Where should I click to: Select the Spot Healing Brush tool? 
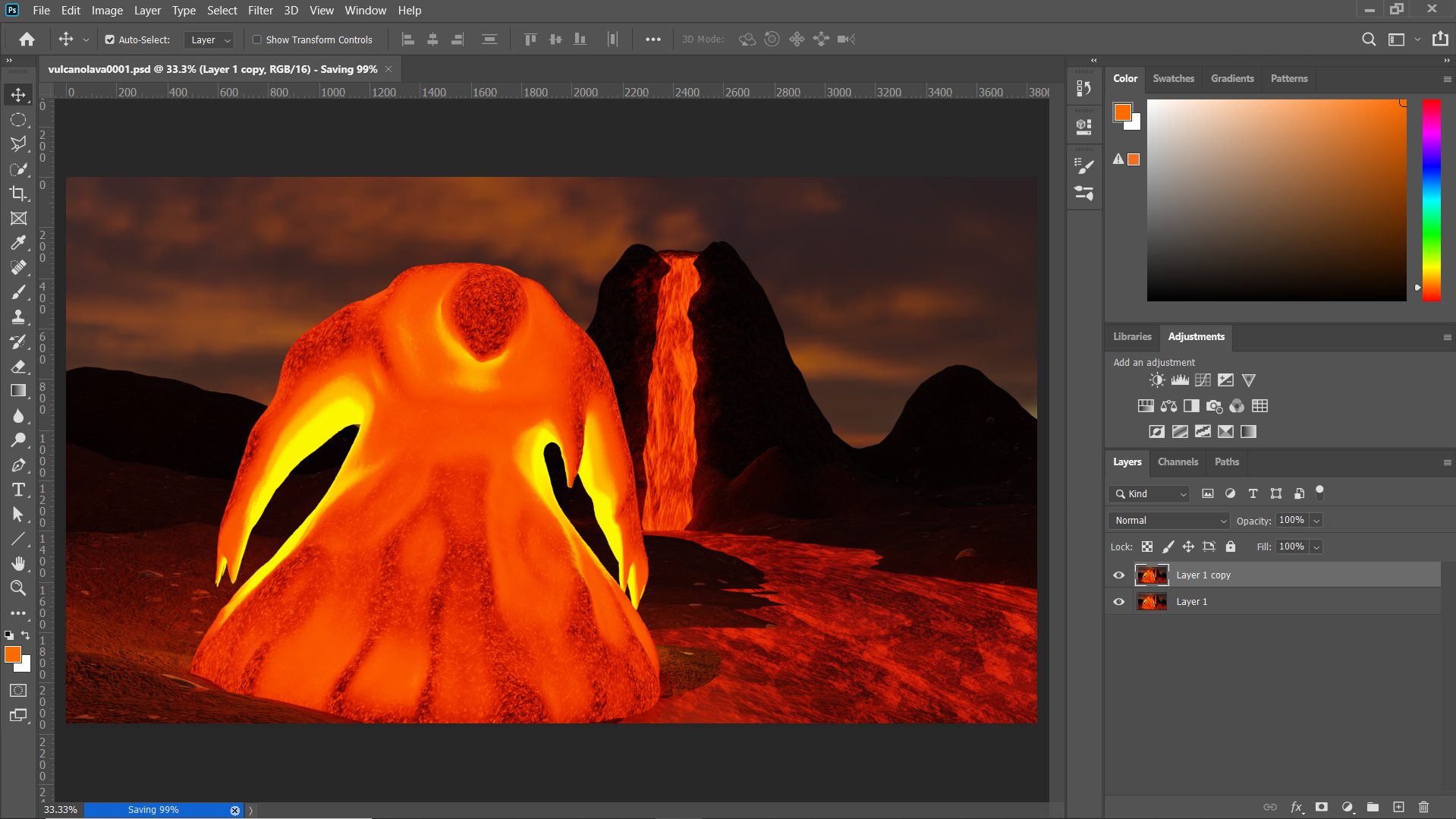click(18, 268)
